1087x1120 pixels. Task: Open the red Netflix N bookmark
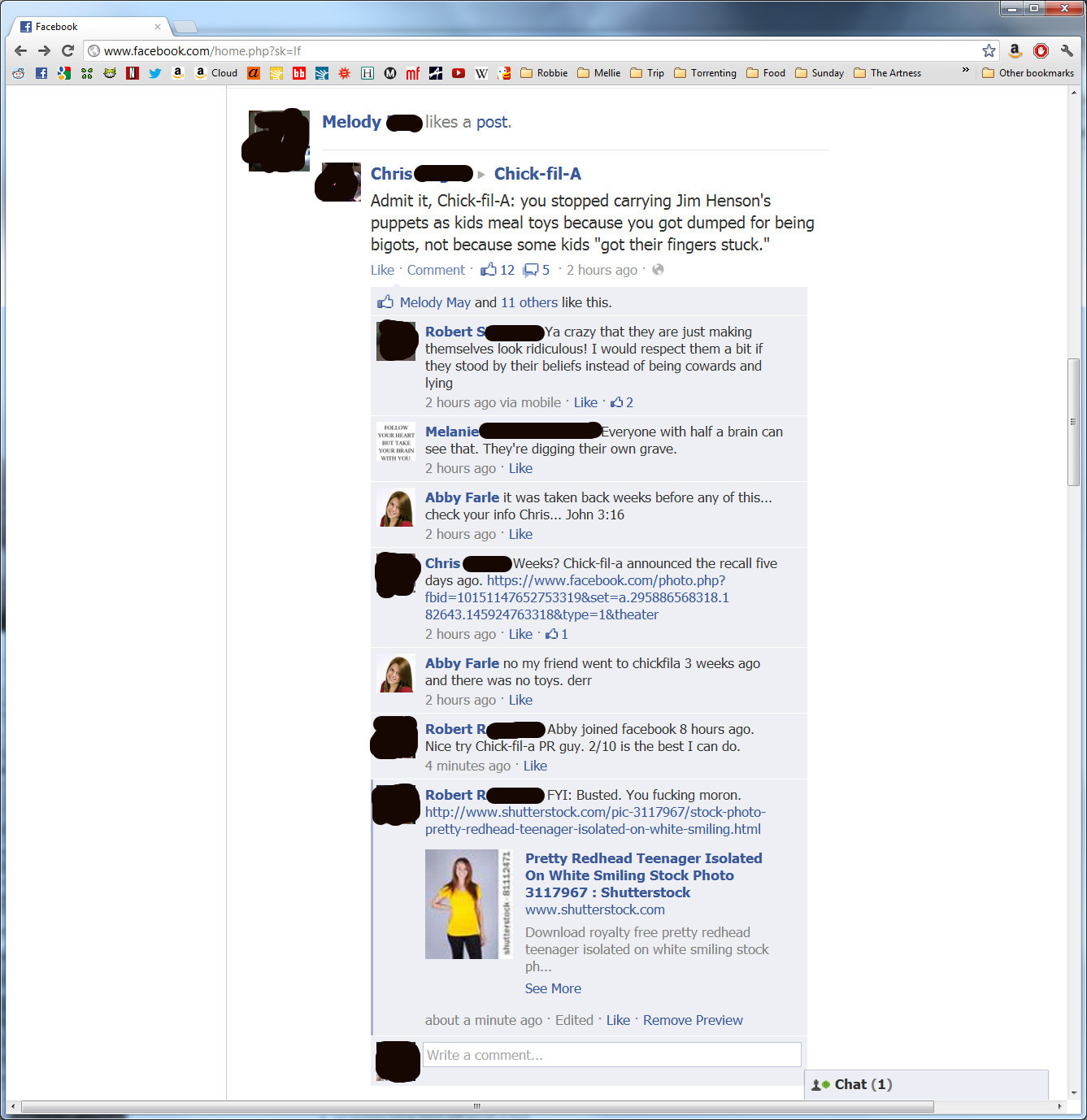(x=133, y=73)
